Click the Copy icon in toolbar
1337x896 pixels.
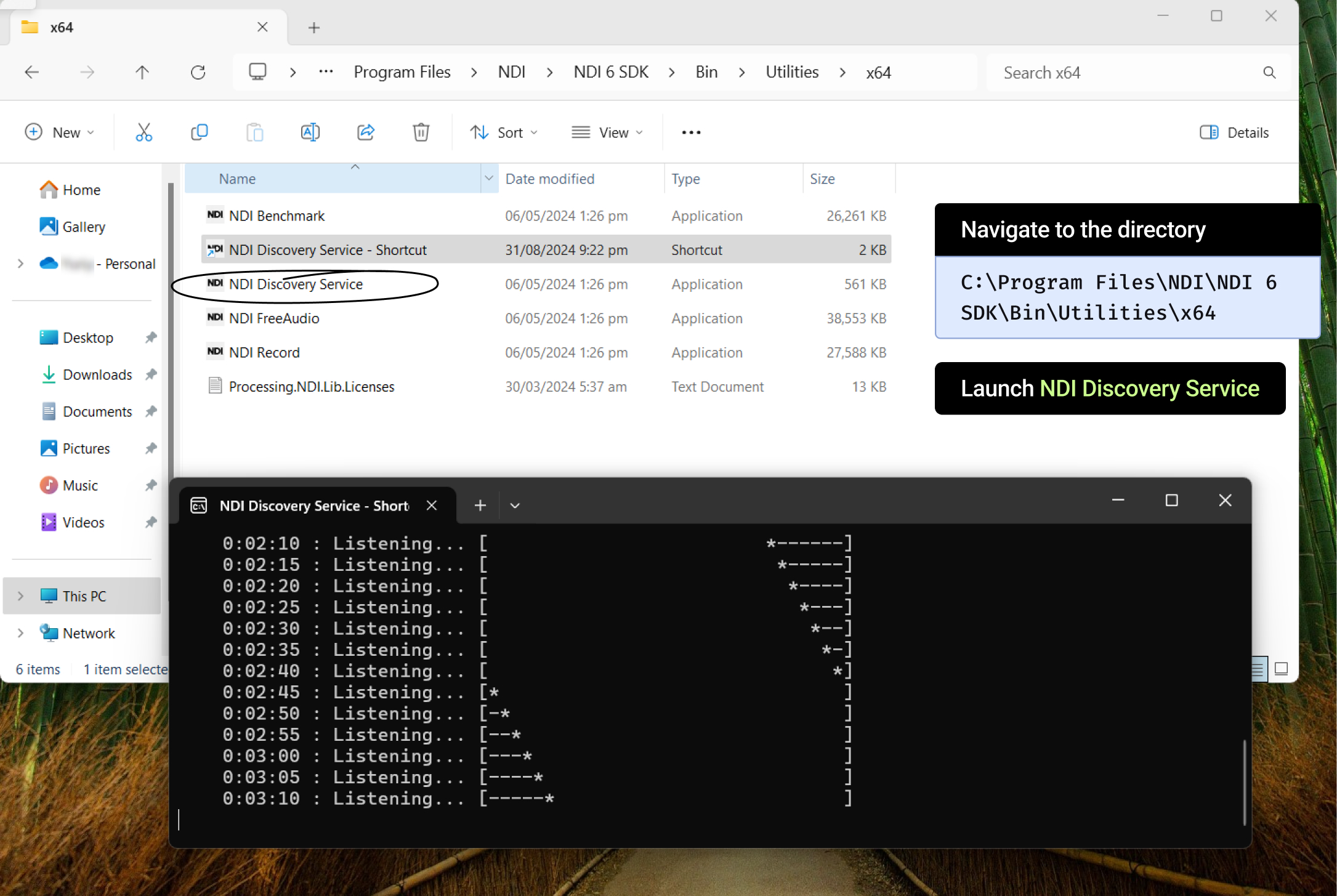(199, 132)
